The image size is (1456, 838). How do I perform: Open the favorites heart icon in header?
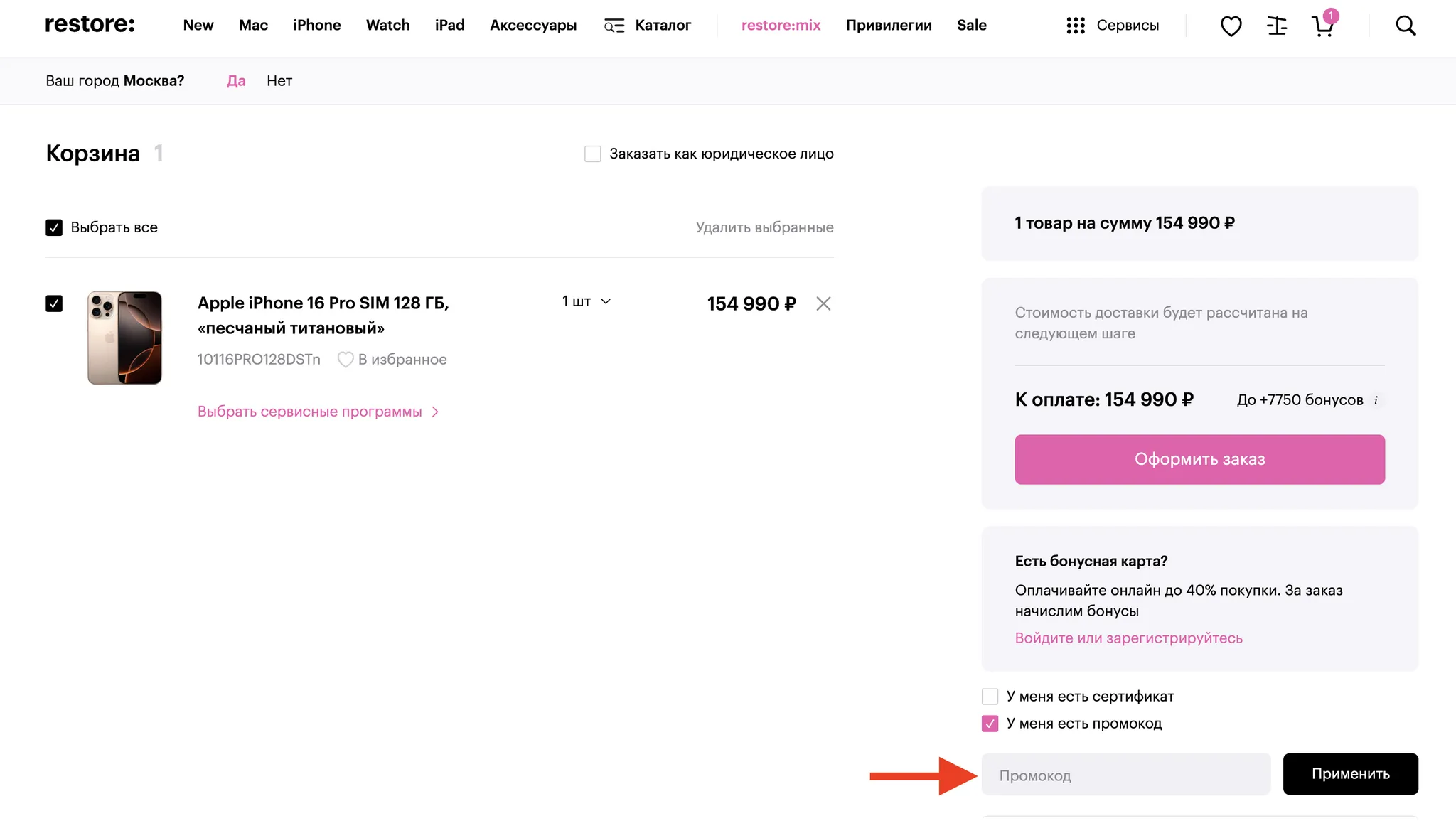1231,26
